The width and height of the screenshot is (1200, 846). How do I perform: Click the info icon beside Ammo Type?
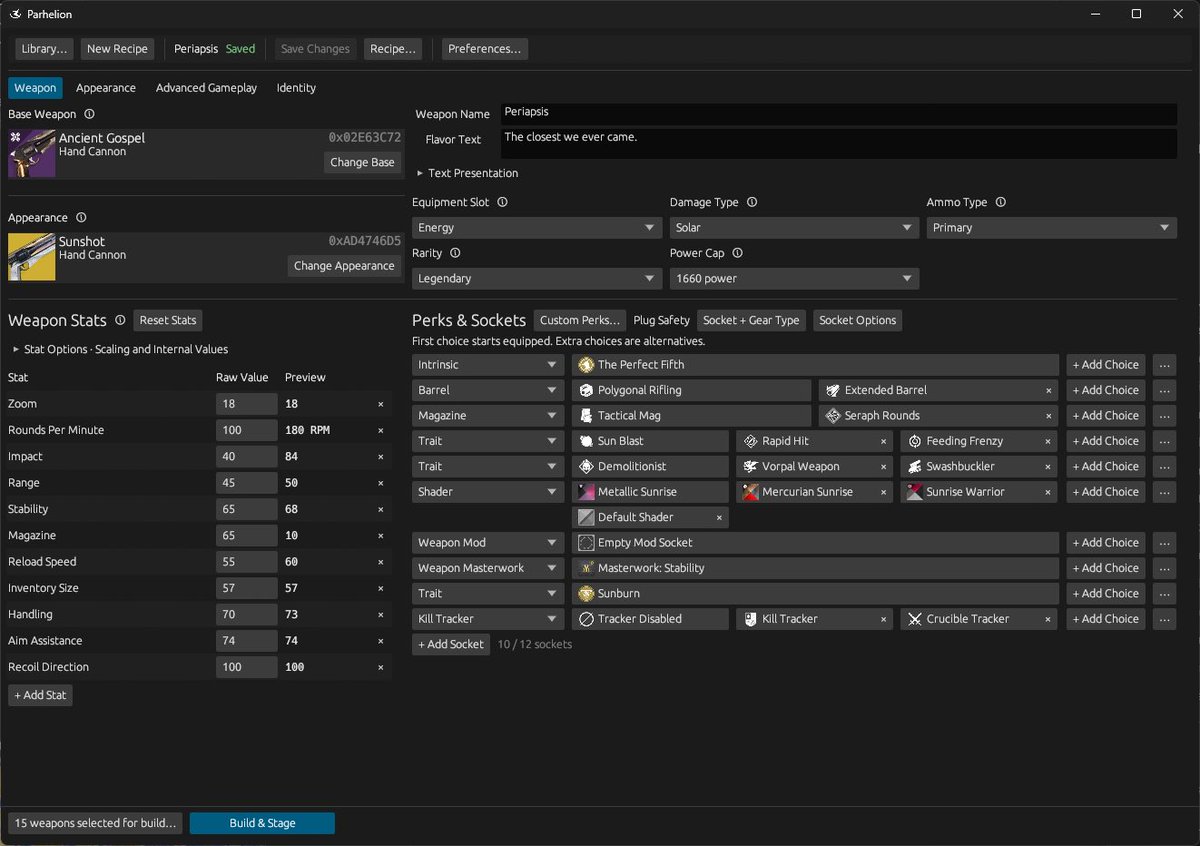[1000, 202]
